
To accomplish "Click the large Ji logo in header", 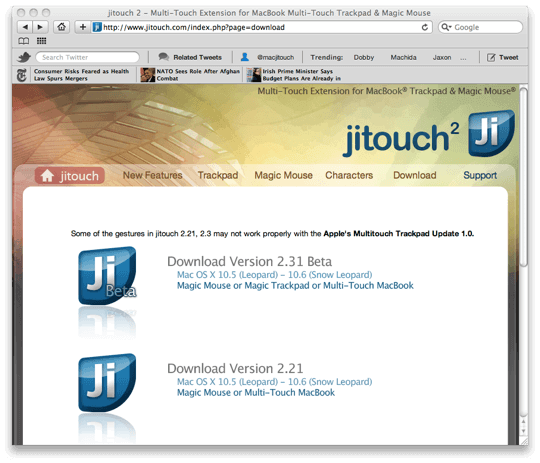I will point(491,133).
